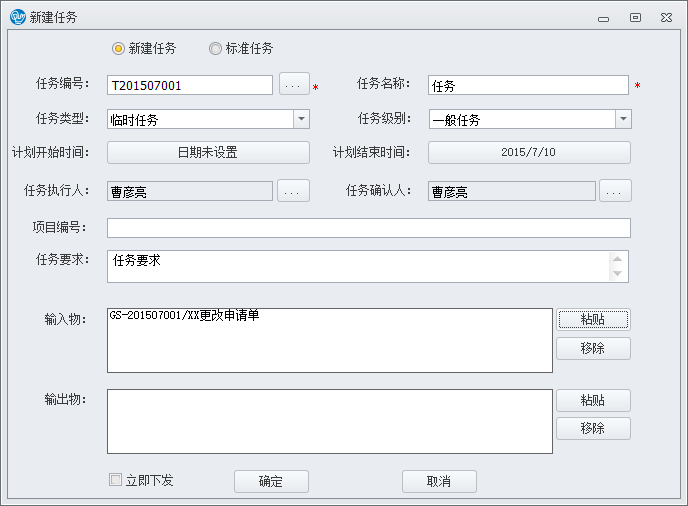Enable the 立即下发 checkbox
Viewport: 688px width, 506px height.
pyautogui.click(x=116, y=480)
